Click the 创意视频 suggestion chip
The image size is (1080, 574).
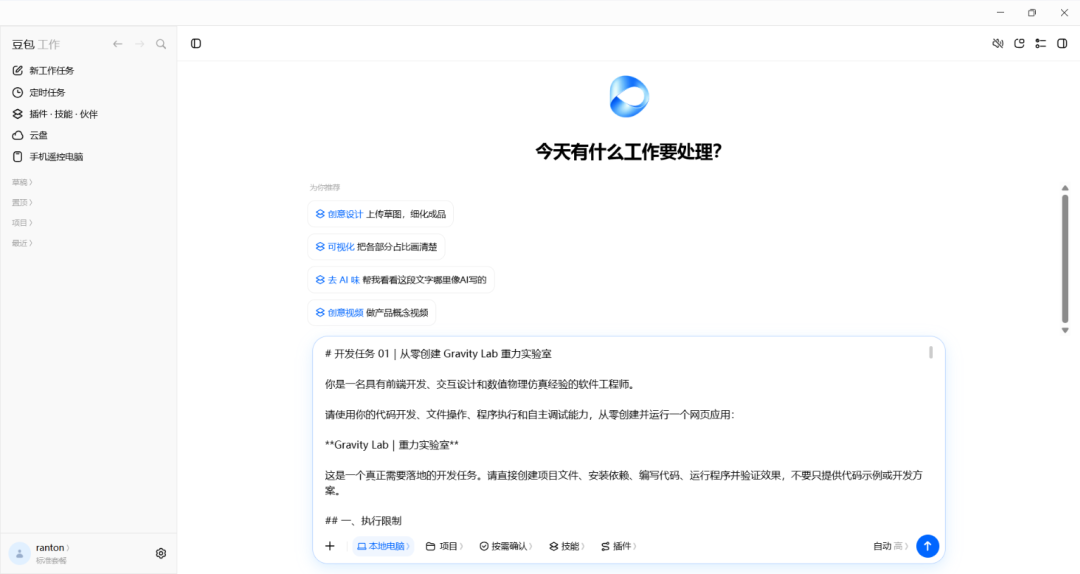click(x=372, y=312)
